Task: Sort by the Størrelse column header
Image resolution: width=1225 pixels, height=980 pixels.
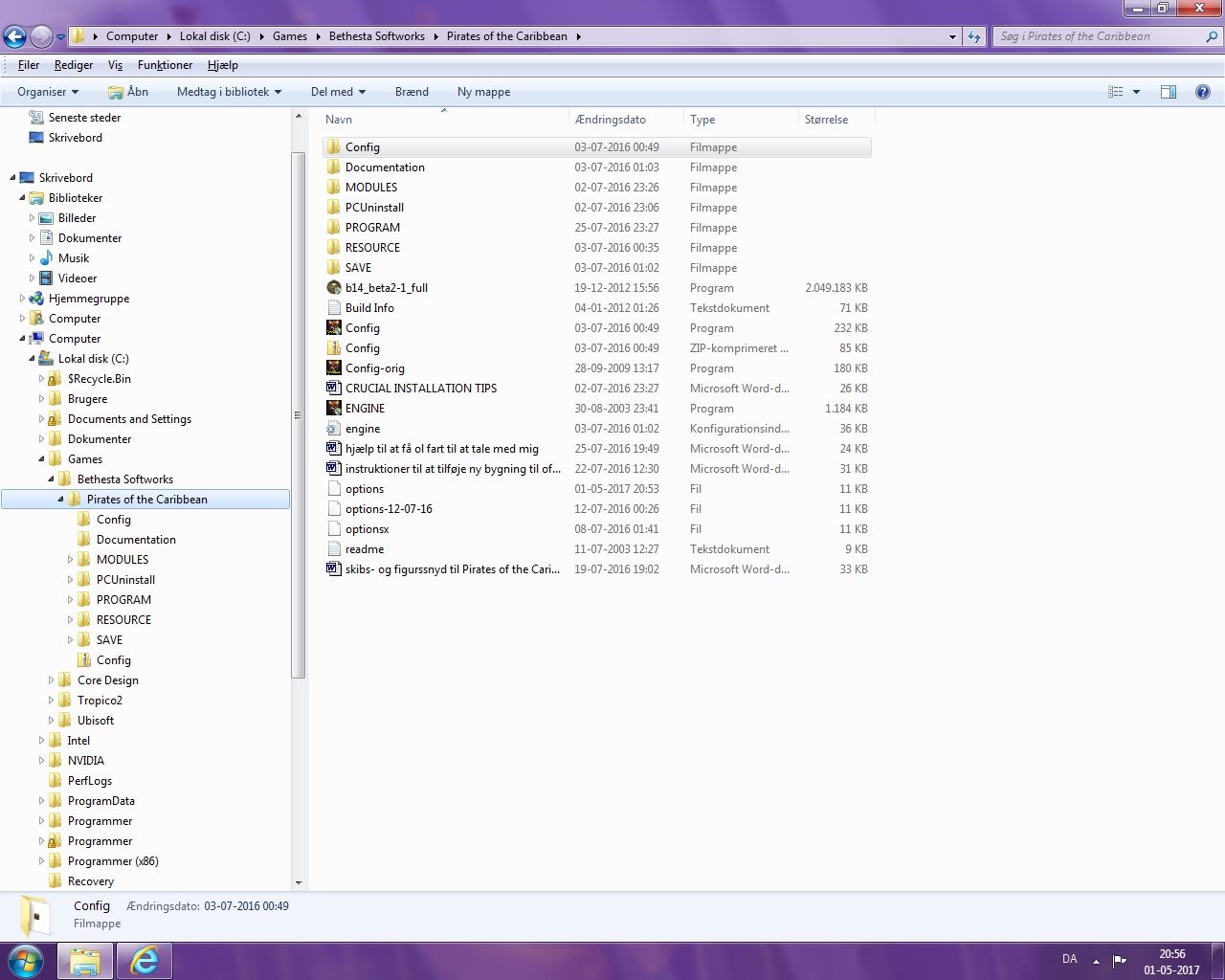Action: [x=837, y=120]
